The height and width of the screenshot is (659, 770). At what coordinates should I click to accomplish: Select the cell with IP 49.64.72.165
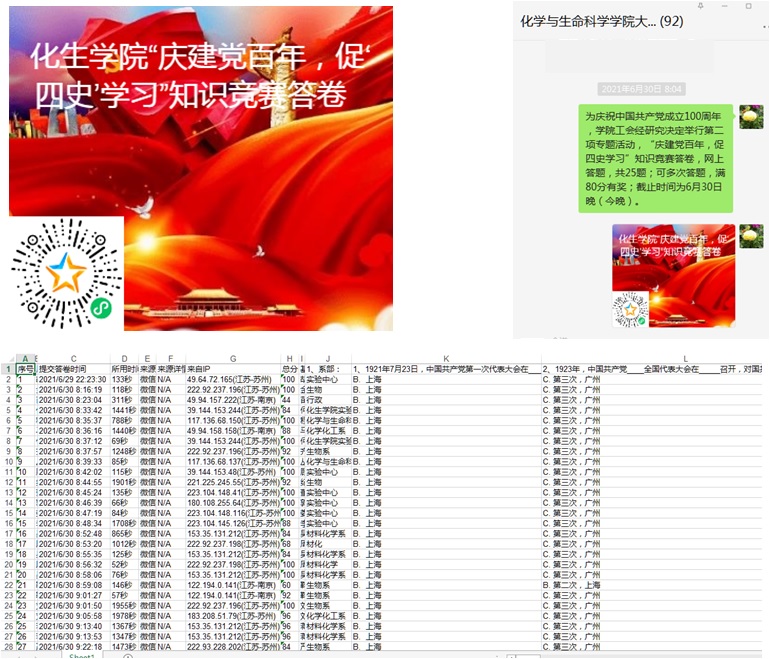pos(232,380)
